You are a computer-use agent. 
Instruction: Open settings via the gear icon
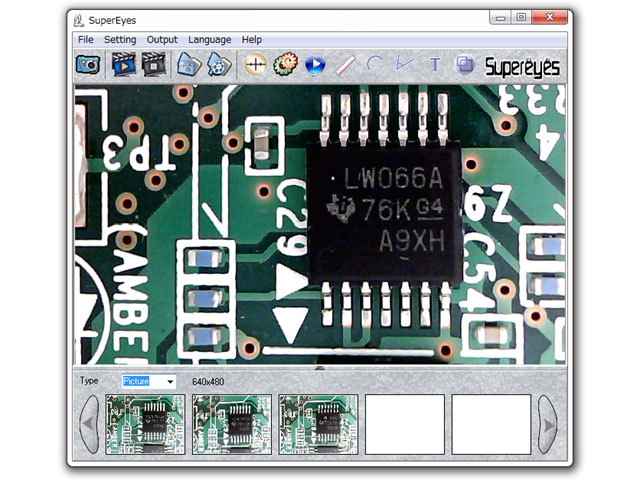[285, 64]
